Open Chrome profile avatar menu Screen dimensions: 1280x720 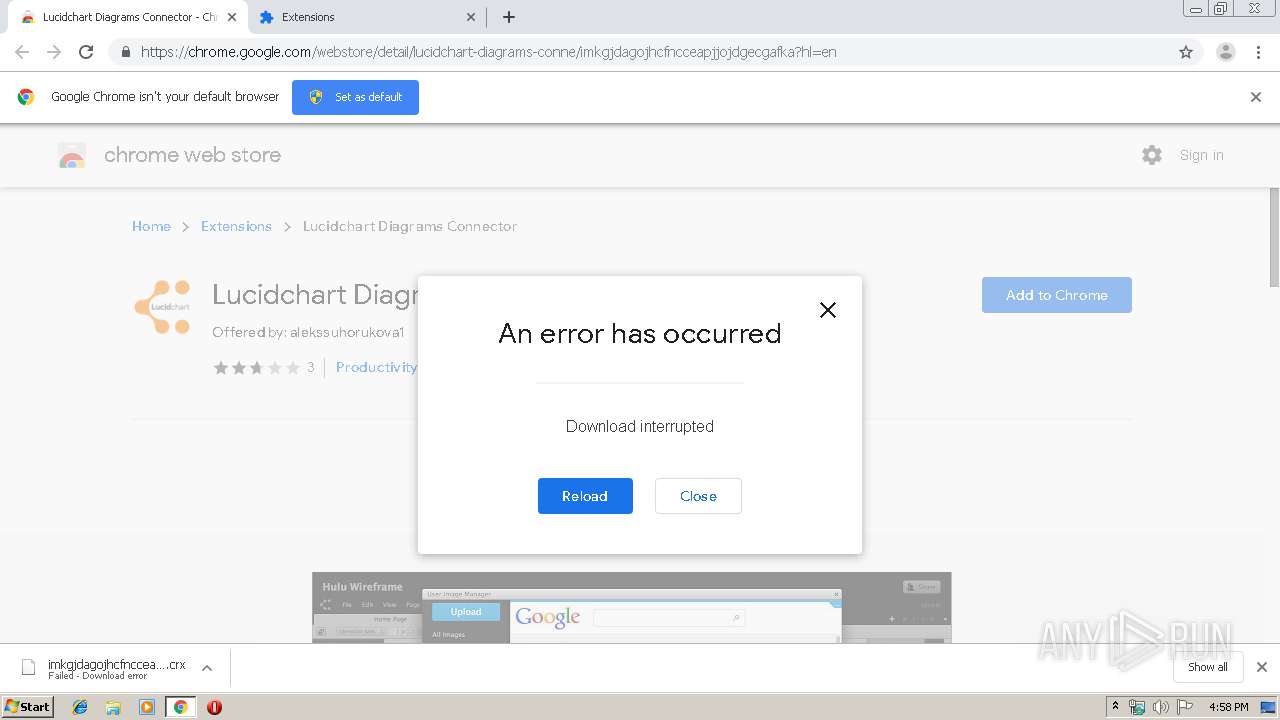pos(1226,52)
